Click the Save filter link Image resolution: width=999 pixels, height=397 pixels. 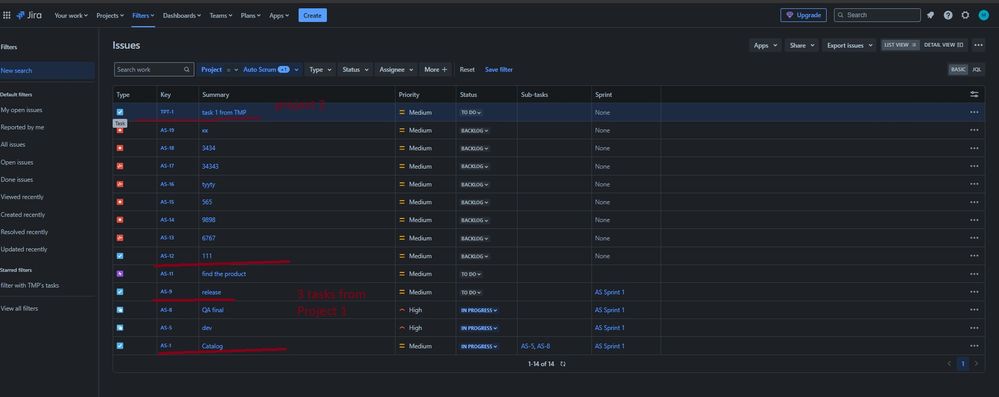click(x=499, y=69)
